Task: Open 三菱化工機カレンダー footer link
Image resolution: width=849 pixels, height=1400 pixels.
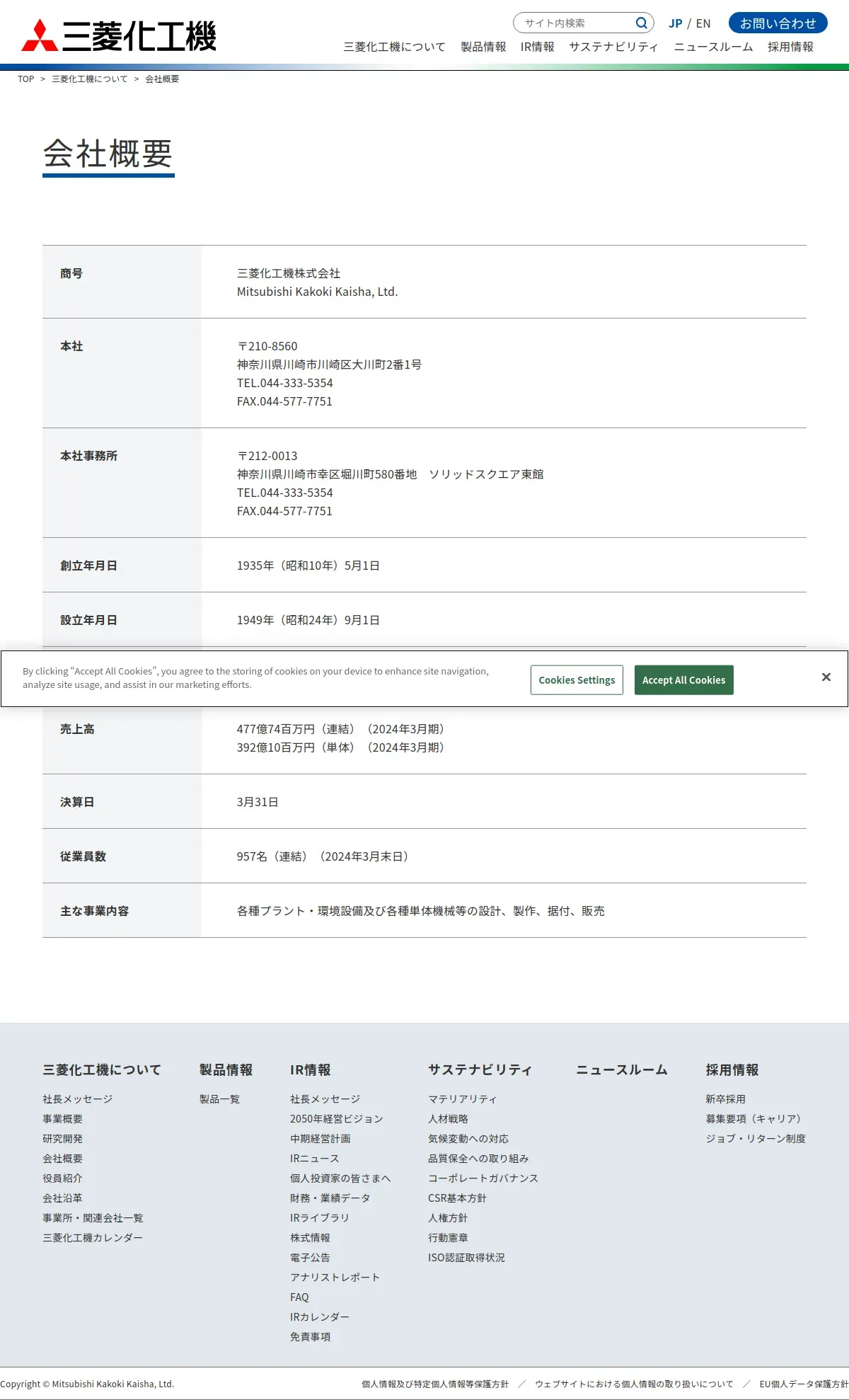Action: point(93,1238)
